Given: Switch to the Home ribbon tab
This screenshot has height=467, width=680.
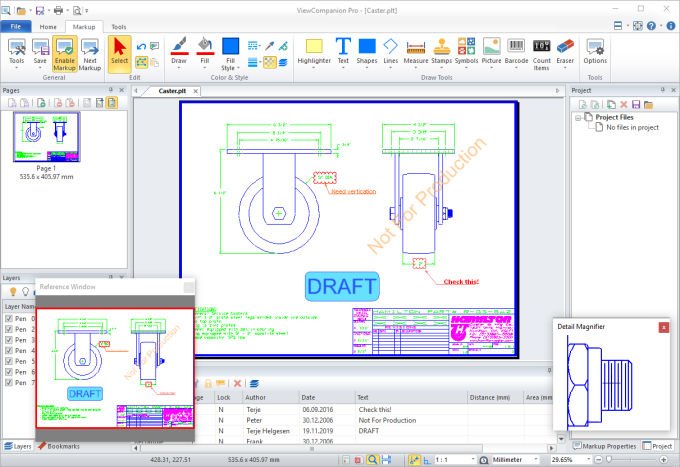Looking at the screenshot, I should pos(48,26).
